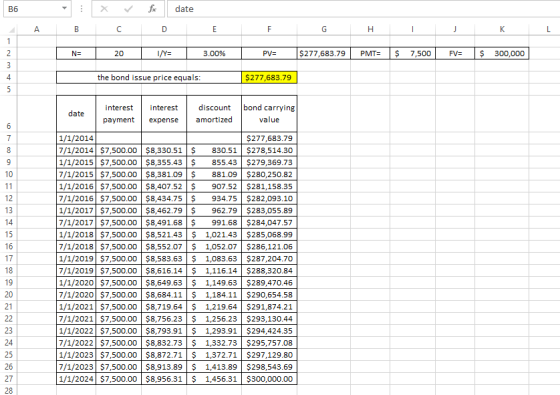The height and width of the screenshot is (395, 560).
Task: Select column H header
Action: (x=370, y=29)
